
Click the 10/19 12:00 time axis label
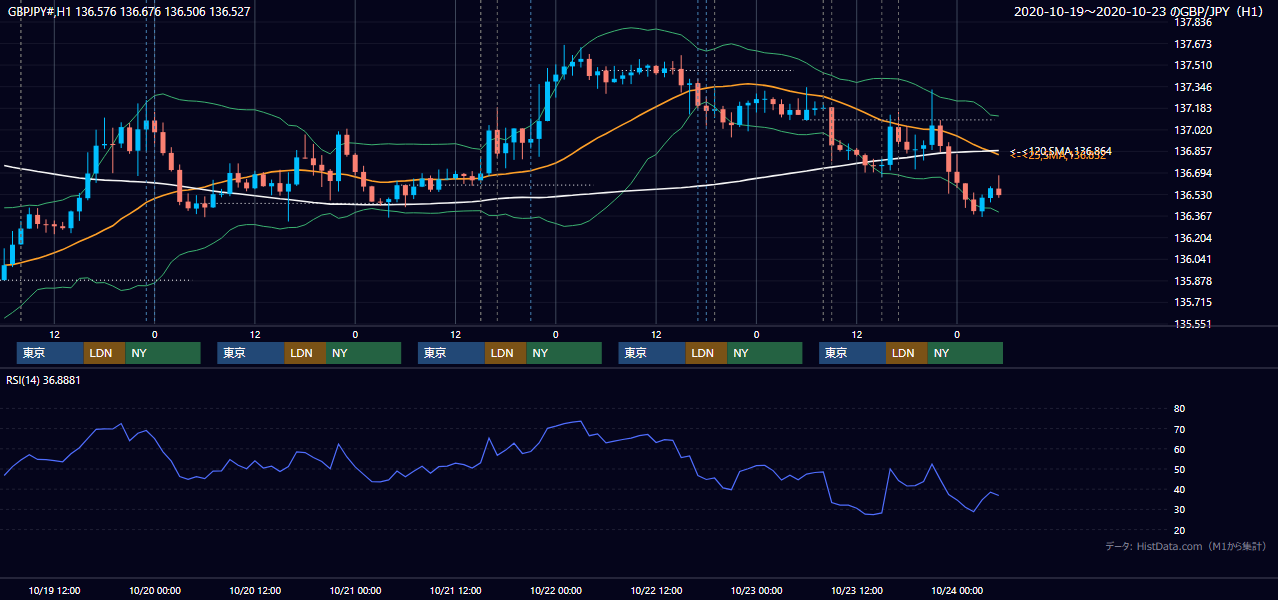point(54,590)
